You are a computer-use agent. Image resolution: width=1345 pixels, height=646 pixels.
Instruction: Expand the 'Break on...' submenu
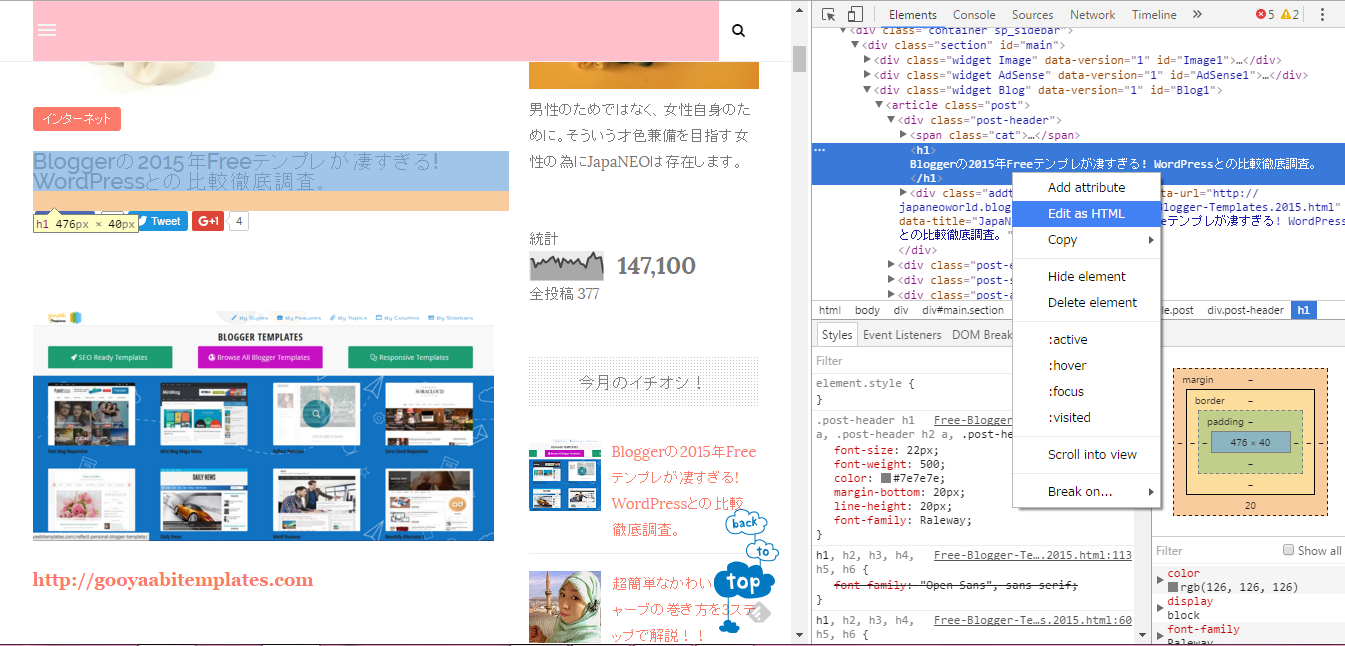(1078, 491)
